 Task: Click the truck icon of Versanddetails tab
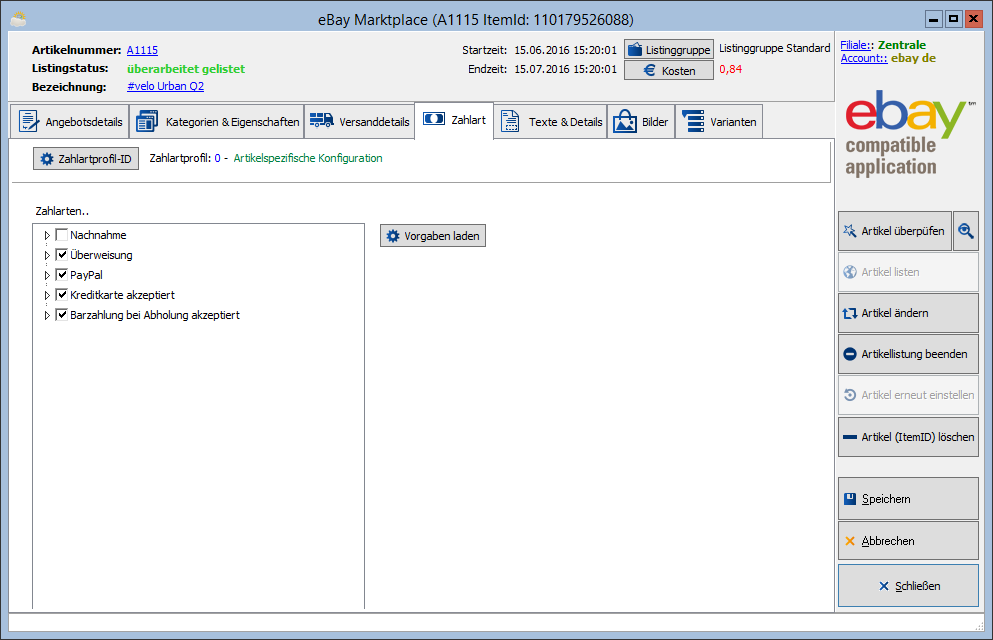click(322, 120)
